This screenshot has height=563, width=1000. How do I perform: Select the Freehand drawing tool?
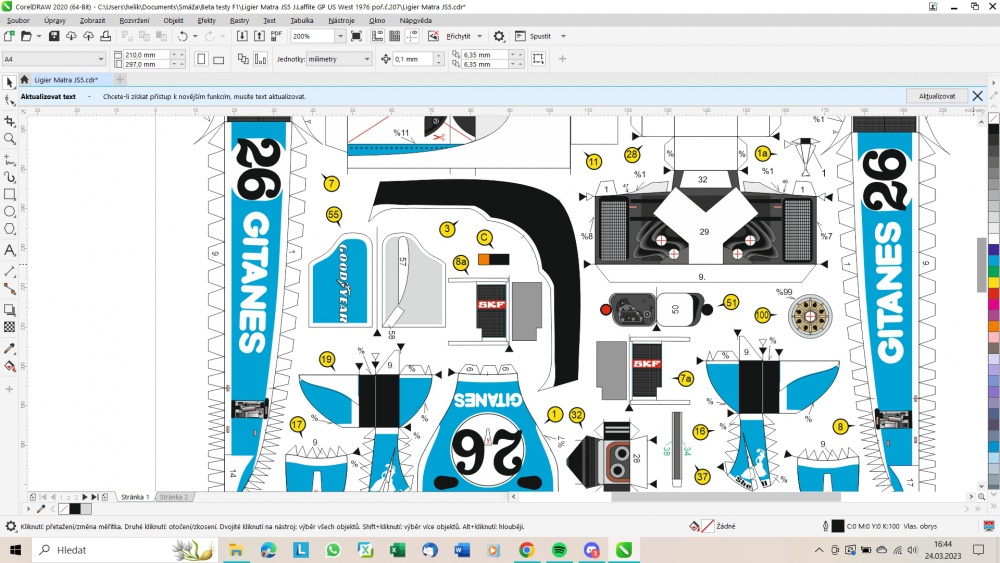10,159
